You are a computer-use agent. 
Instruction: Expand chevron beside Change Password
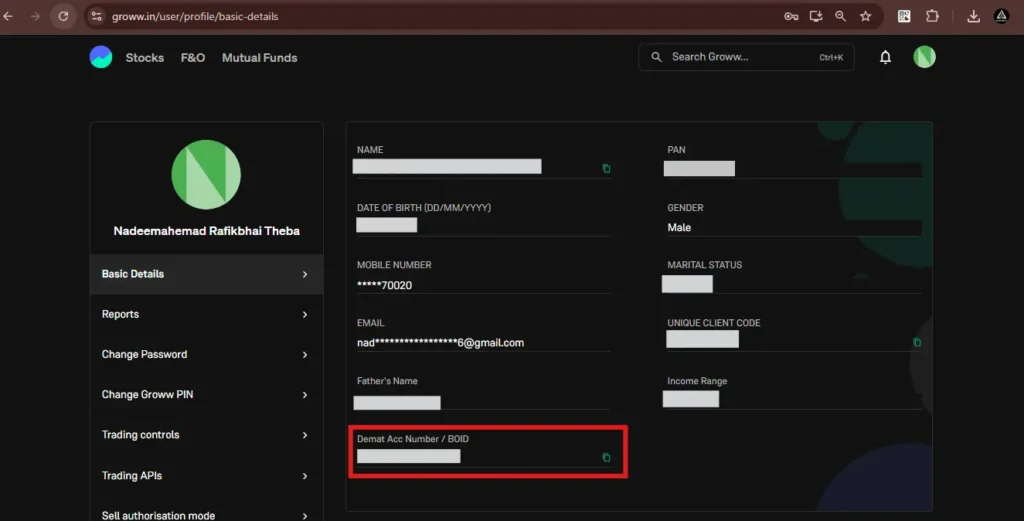(x=305, y=355)
